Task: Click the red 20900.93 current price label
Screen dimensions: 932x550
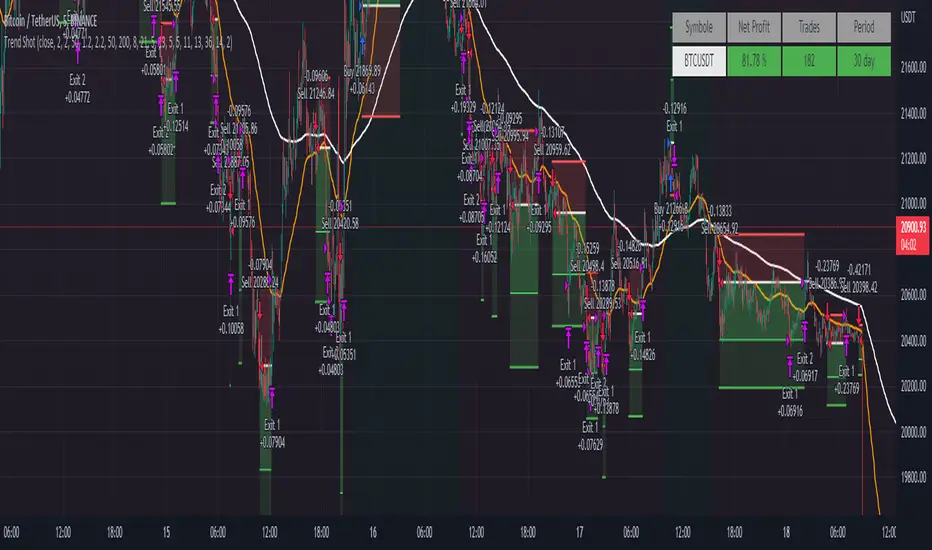Action: (913, 229)
